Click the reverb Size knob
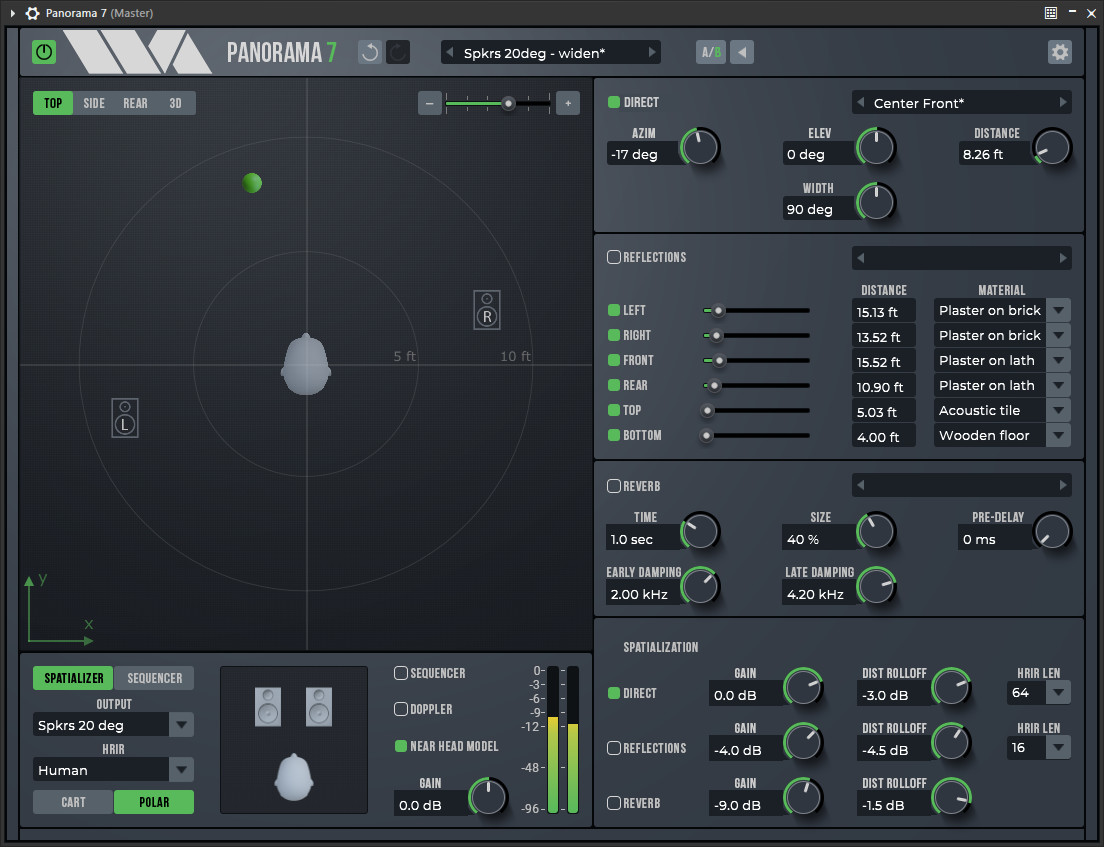This screenshot has width=1104, height=847. 876,532
